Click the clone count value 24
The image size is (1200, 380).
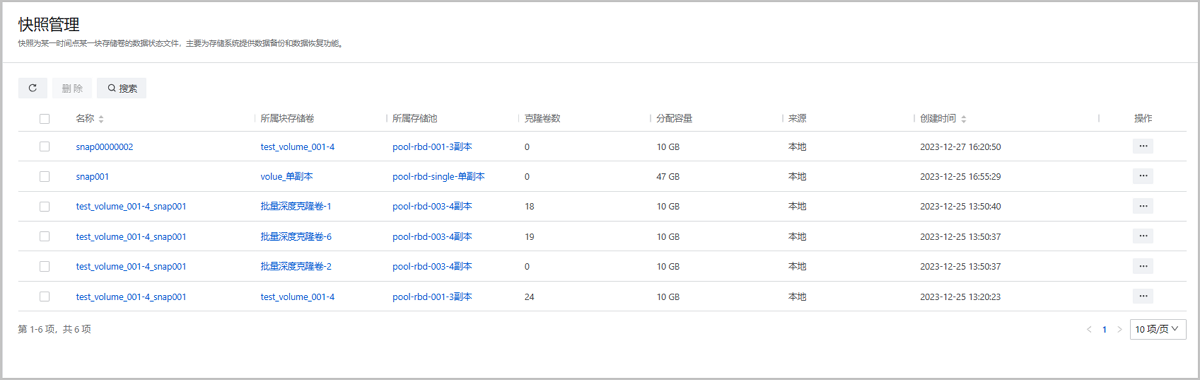pos(530,297)
